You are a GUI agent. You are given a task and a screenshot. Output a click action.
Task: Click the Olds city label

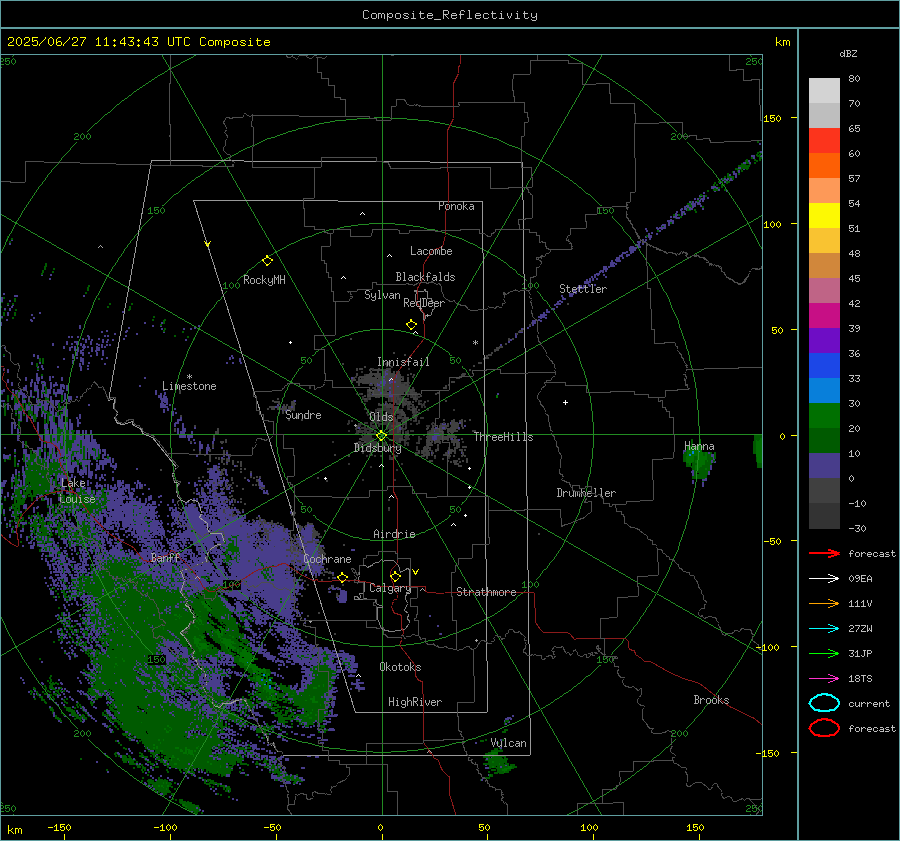tap(381, 417)
